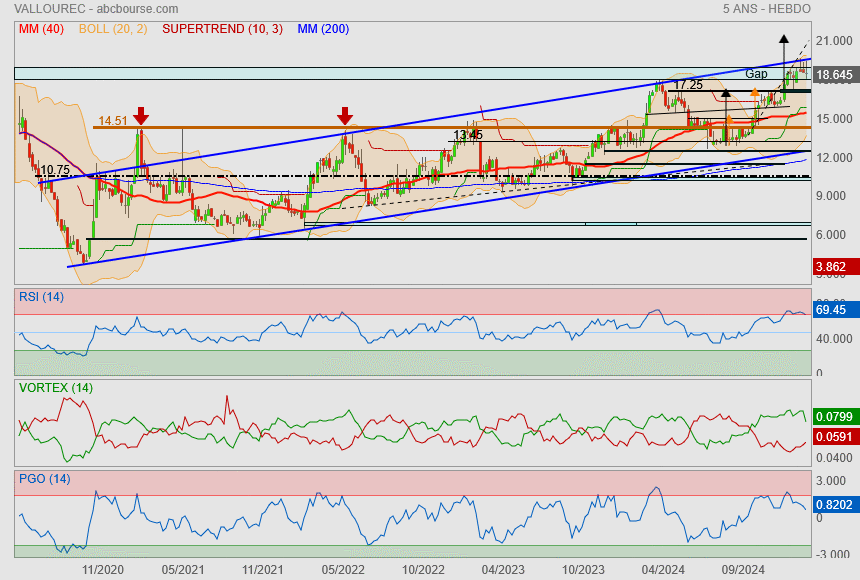Click the 10/2023 date axis label

click(x=583, y=570)
